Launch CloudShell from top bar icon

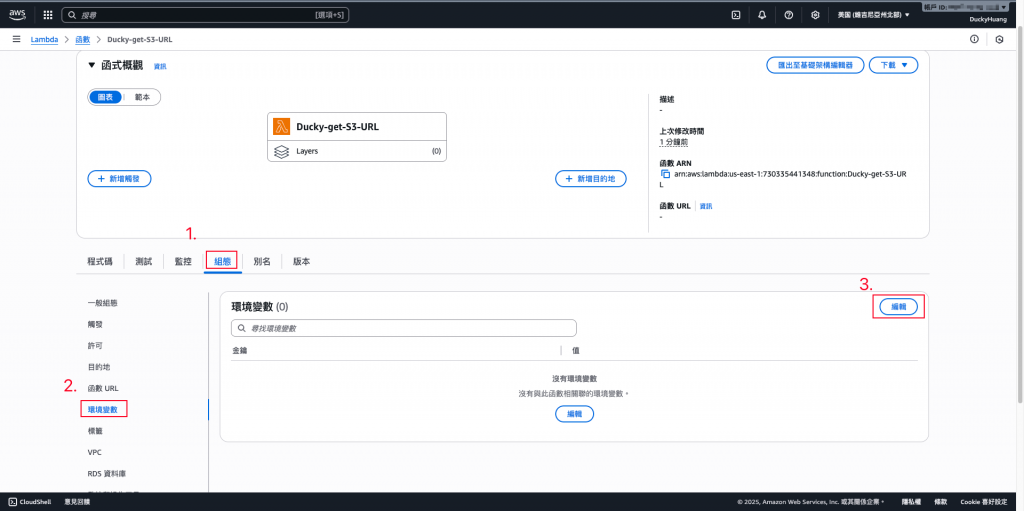(735, 14)
